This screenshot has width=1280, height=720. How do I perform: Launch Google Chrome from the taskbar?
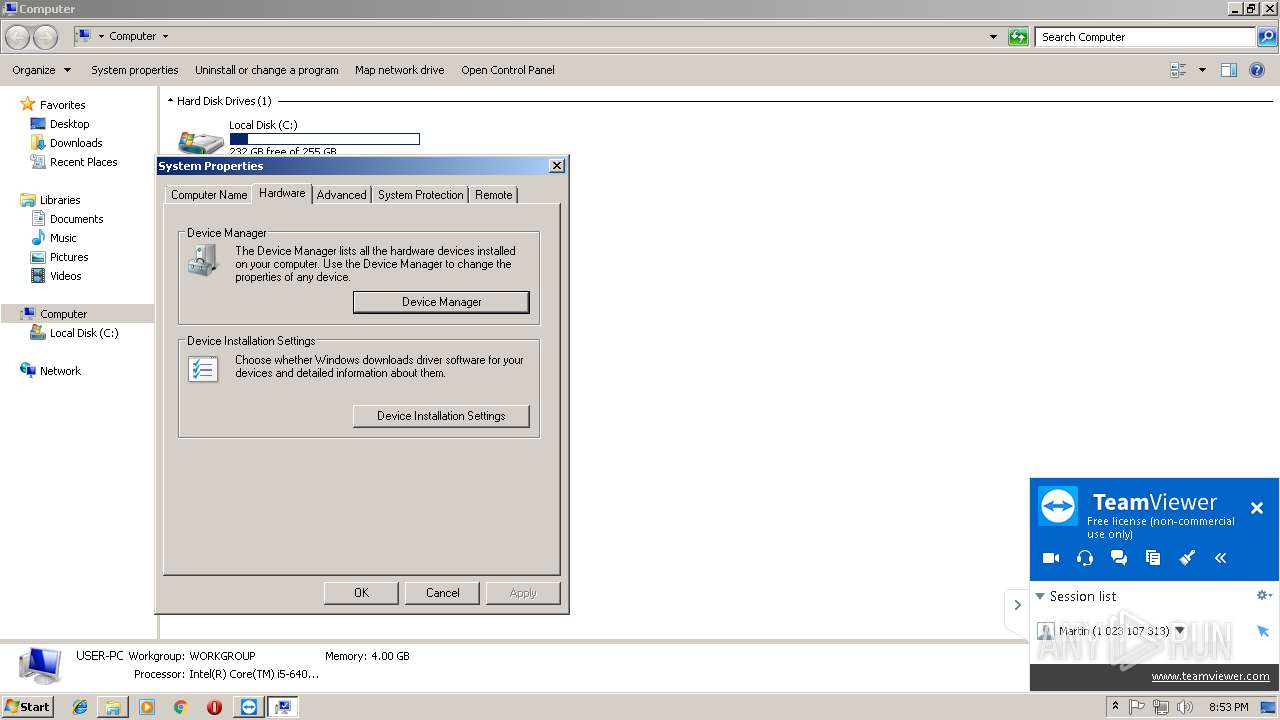[180, 707]
